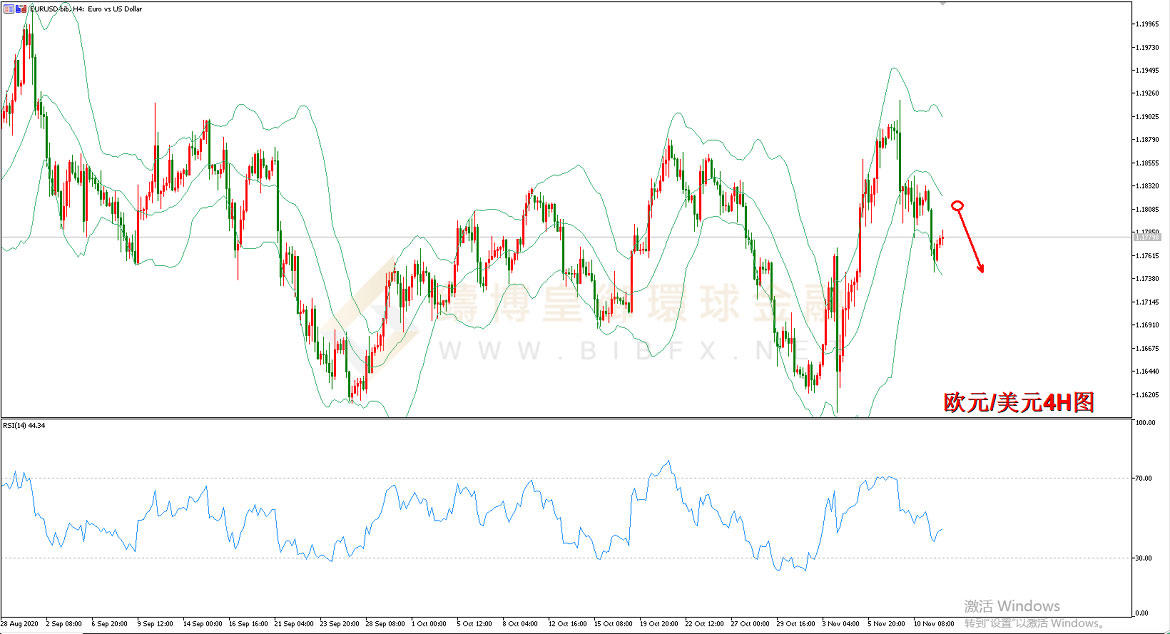Image resolution: width=1170 pixels, height=634 pixels.
Task: Open the one-click trading panel icon
Action: pyautogui.click(x=9, y=9)
